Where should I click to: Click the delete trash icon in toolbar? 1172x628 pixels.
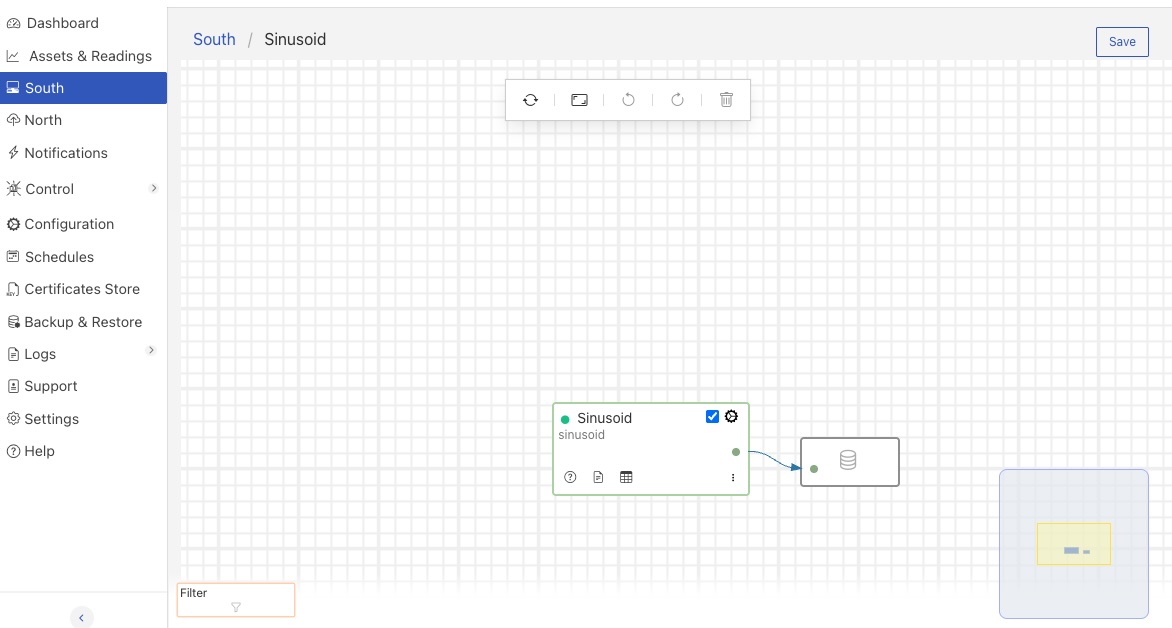coord(726,99)
